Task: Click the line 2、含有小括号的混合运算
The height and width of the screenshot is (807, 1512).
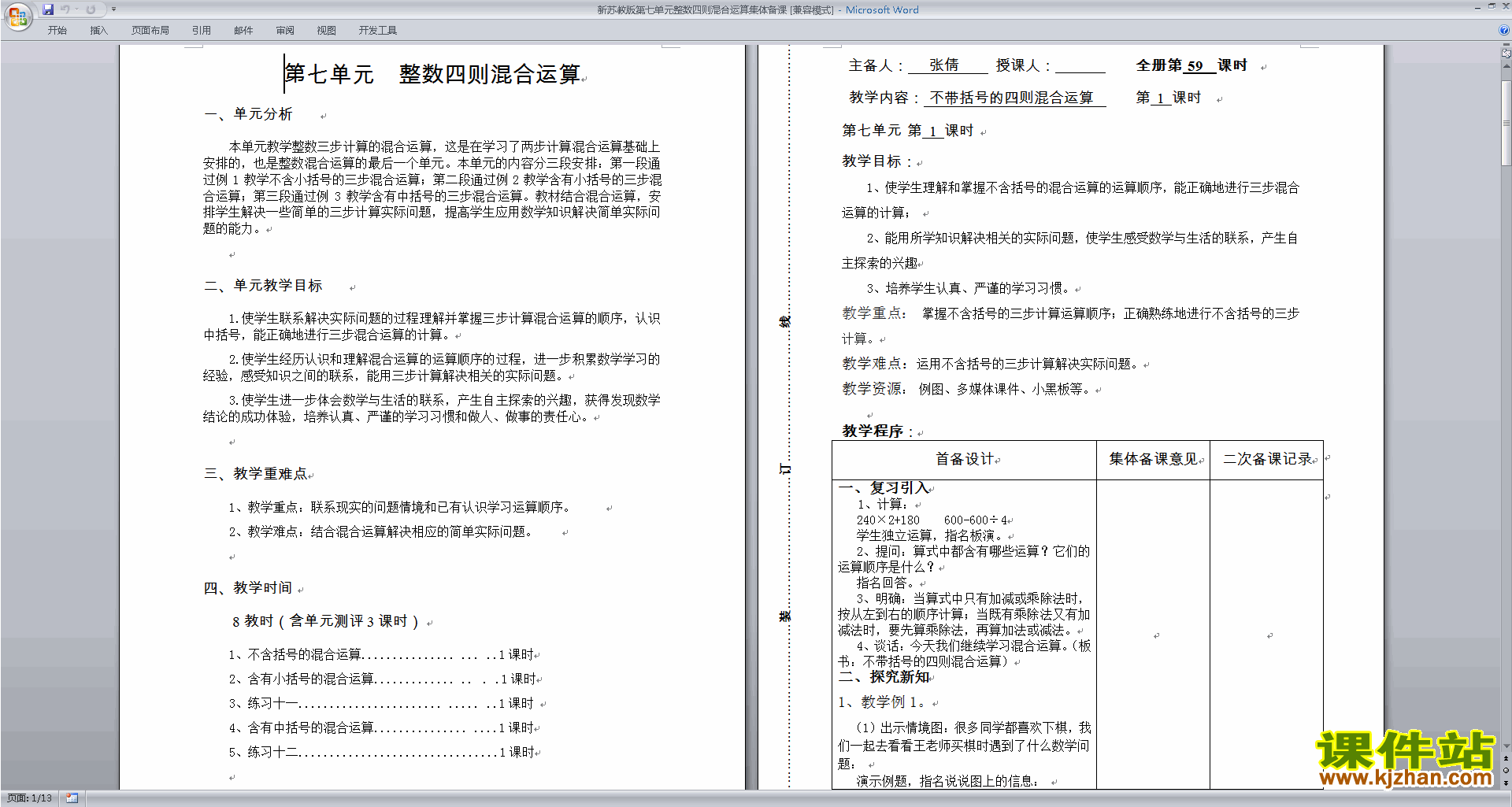Action: pyautogui.click(x=382, y=679)
